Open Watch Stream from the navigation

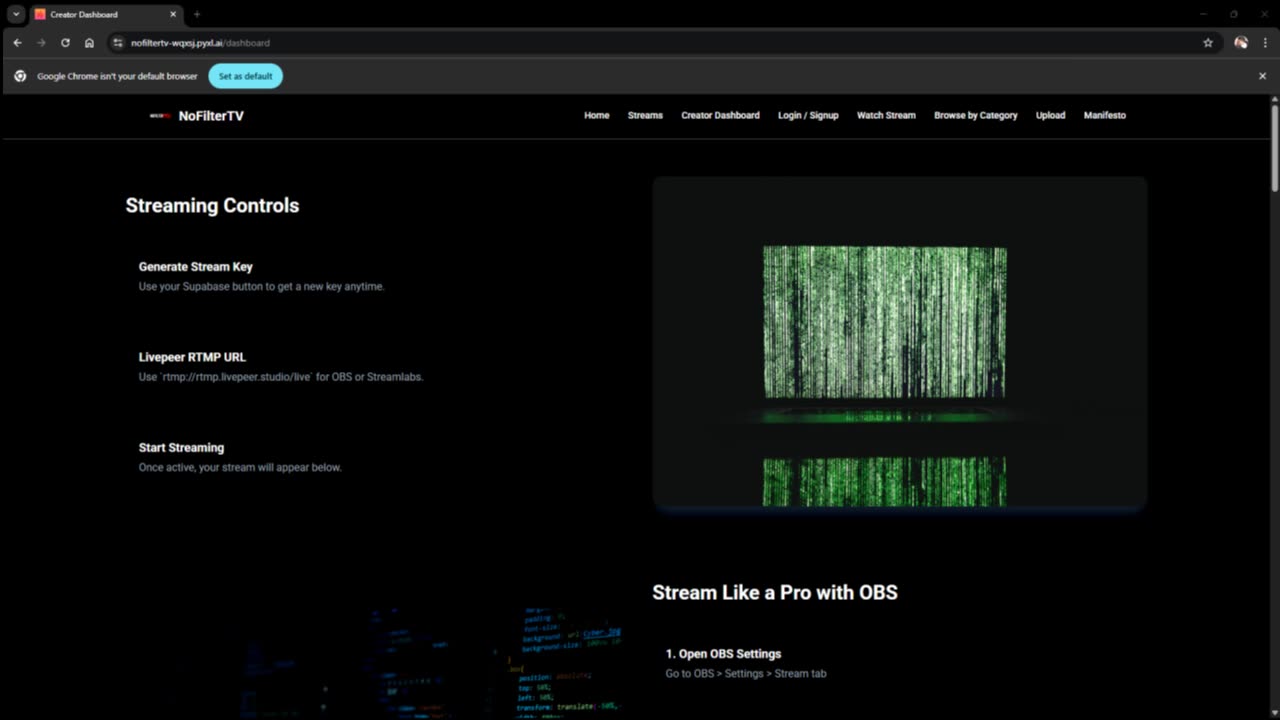(x=886, y=115)
